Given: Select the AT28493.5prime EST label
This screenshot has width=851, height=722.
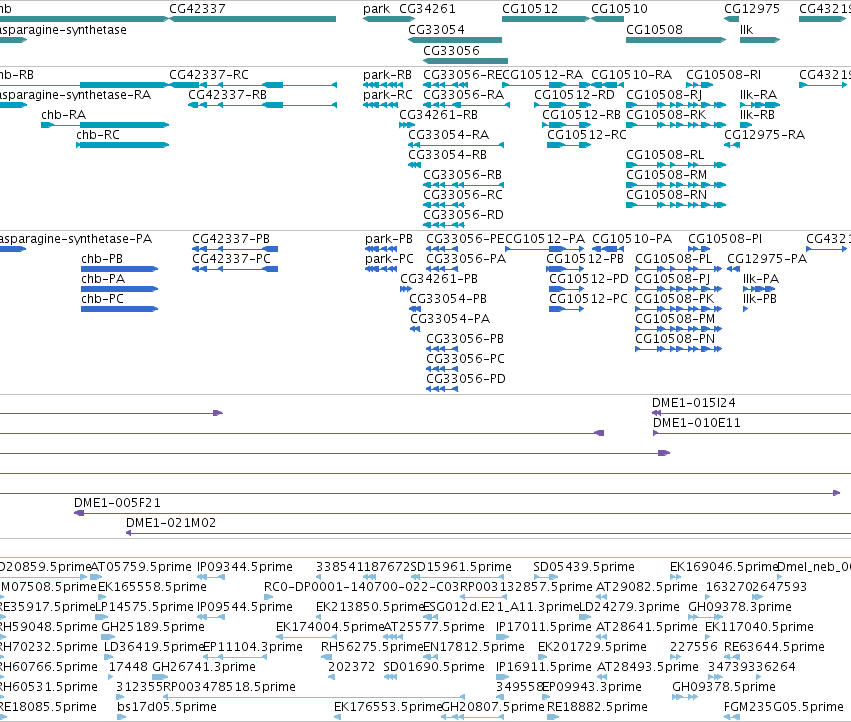Looking at the screenshot, I should tap(647, 667).
